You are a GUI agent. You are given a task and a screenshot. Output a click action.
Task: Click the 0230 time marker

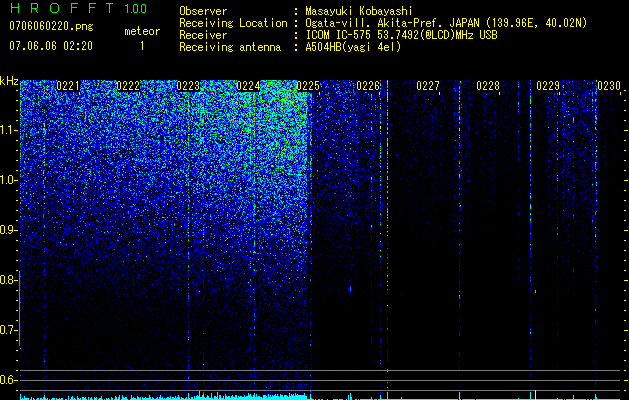[609, 86]
